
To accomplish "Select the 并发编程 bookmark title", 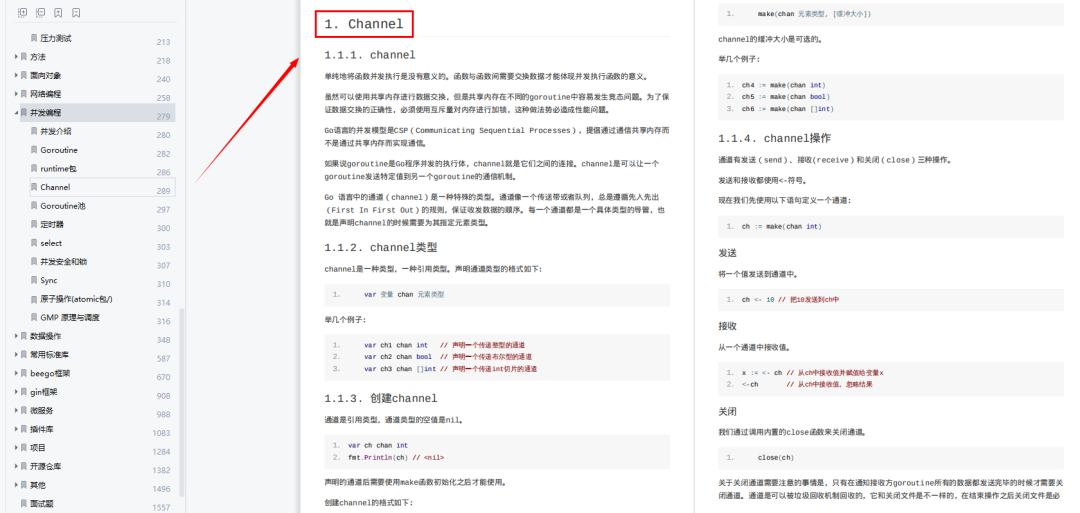I will click(45, 113).
